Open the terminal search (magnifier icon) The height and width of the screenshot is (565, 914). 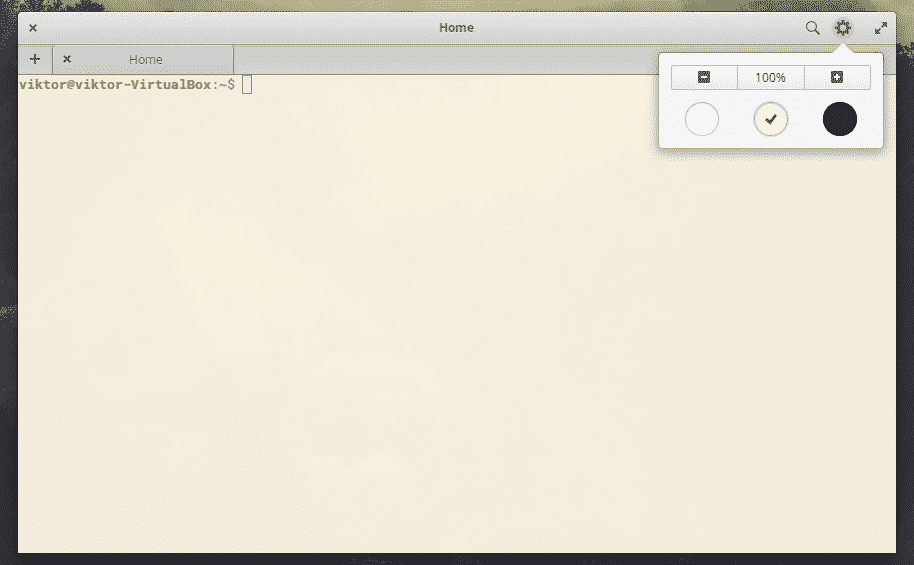click(x=813, y=28)
